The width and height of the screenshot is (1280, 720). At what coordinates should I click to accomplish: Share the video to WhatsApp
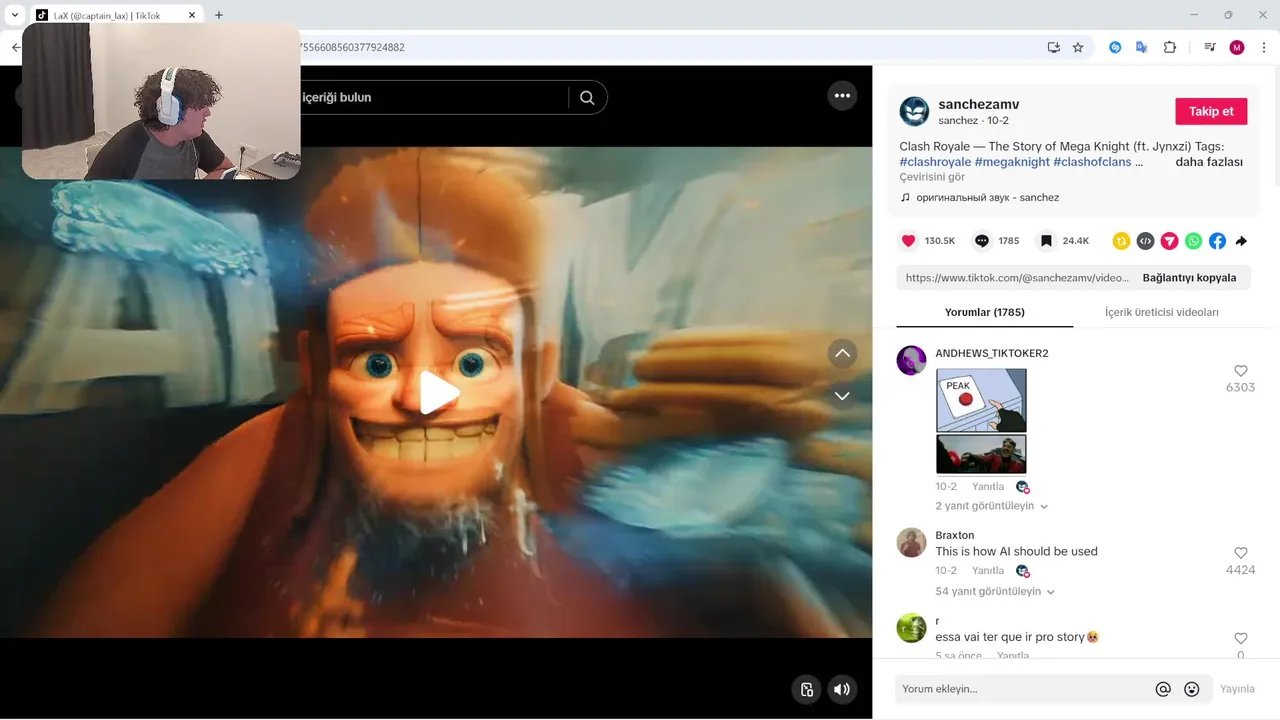[1193, 241]
